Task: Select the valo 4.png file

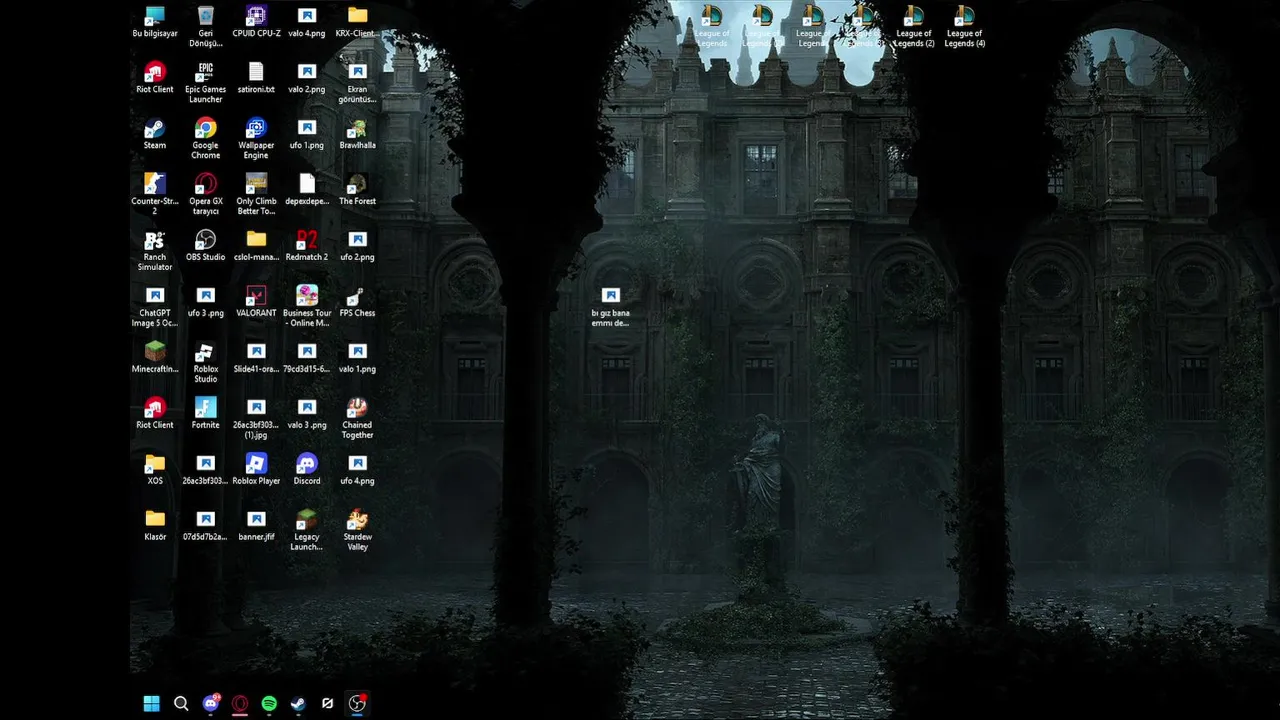Action: pos(307,22)
